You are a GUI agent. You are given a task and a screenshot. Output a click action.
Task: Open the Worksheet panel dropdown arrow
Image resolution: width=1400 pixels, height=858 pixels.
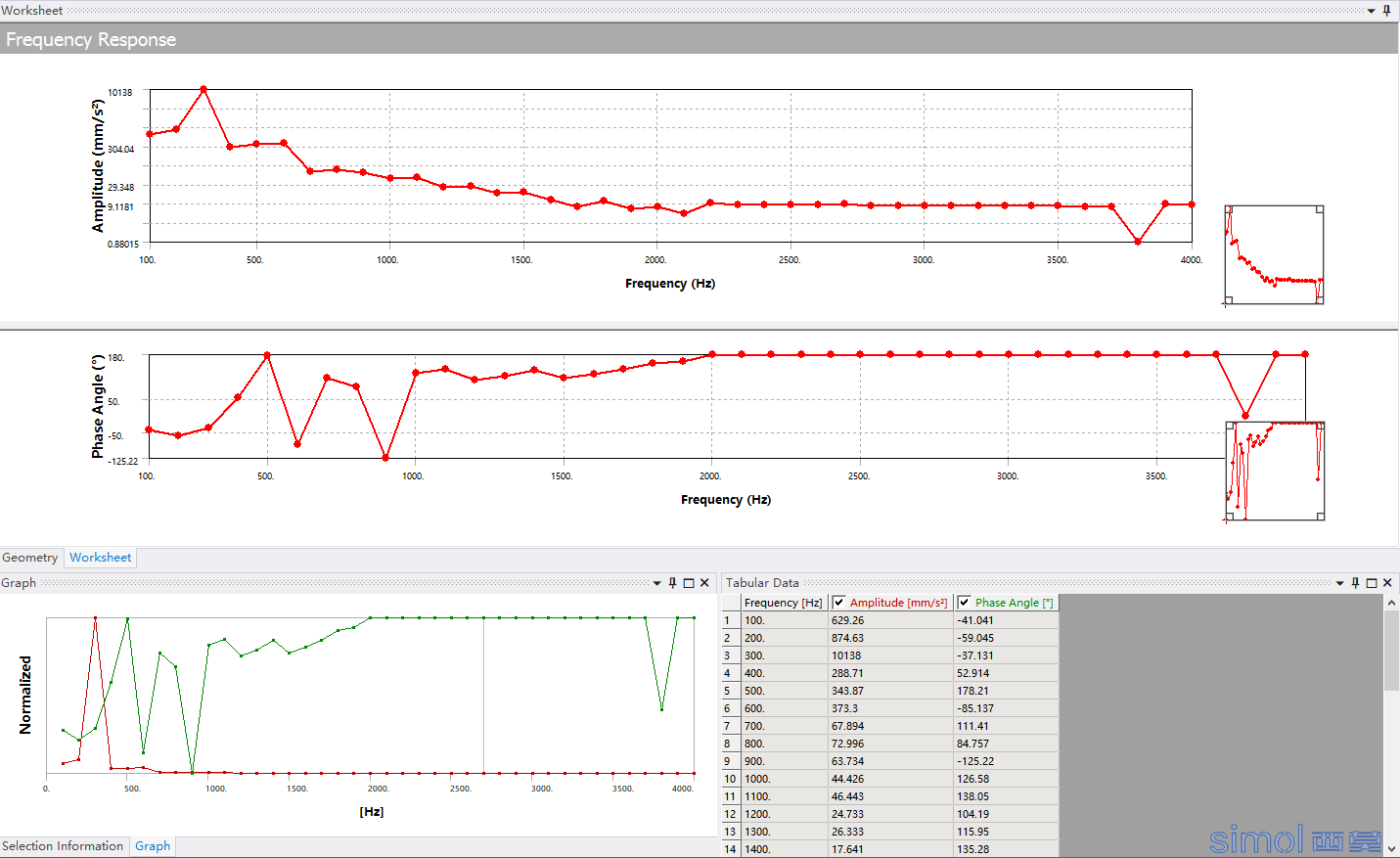(1371, 11)
